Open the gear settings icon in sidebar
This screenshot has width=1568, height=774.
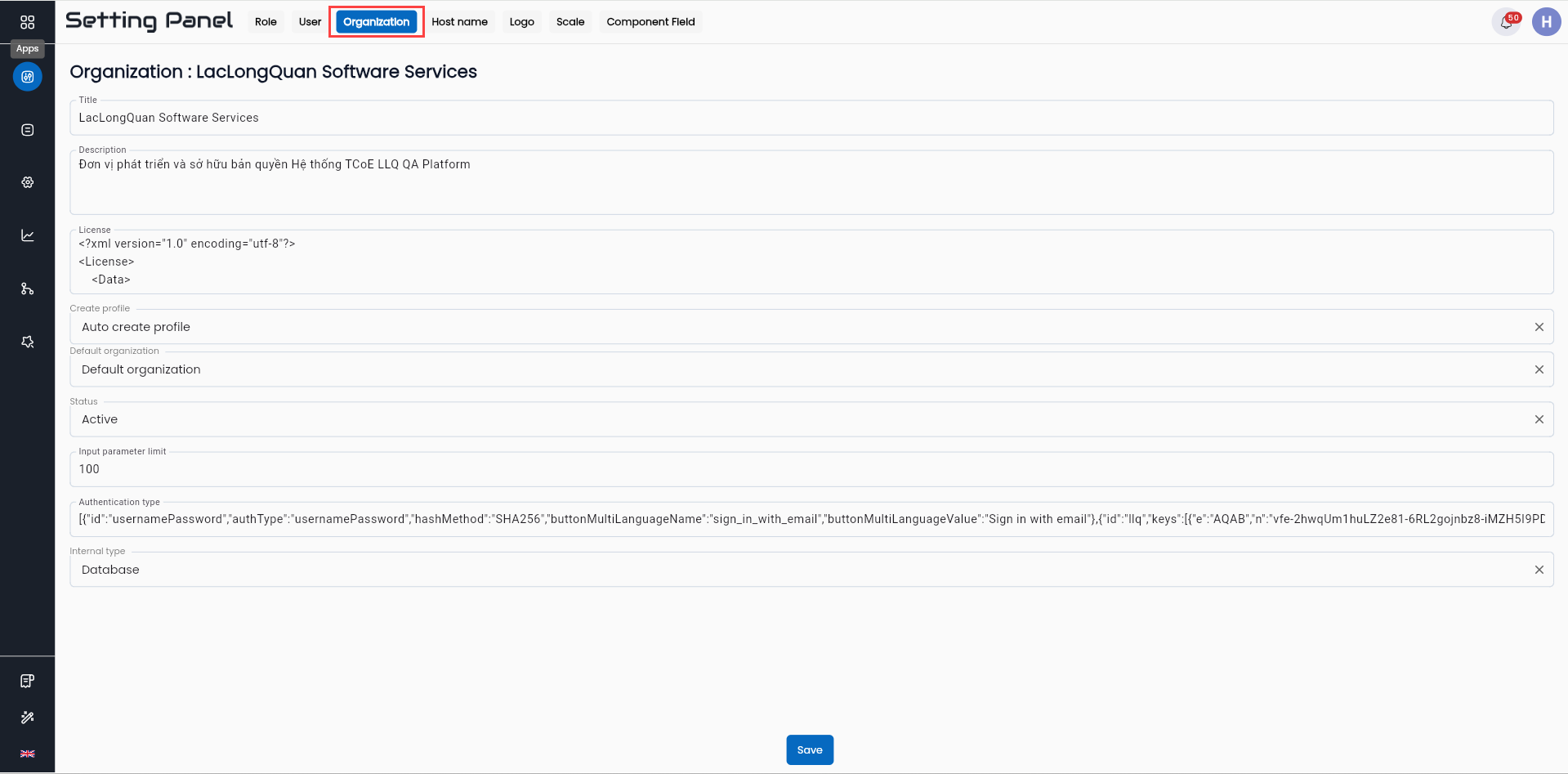point(27,182)
